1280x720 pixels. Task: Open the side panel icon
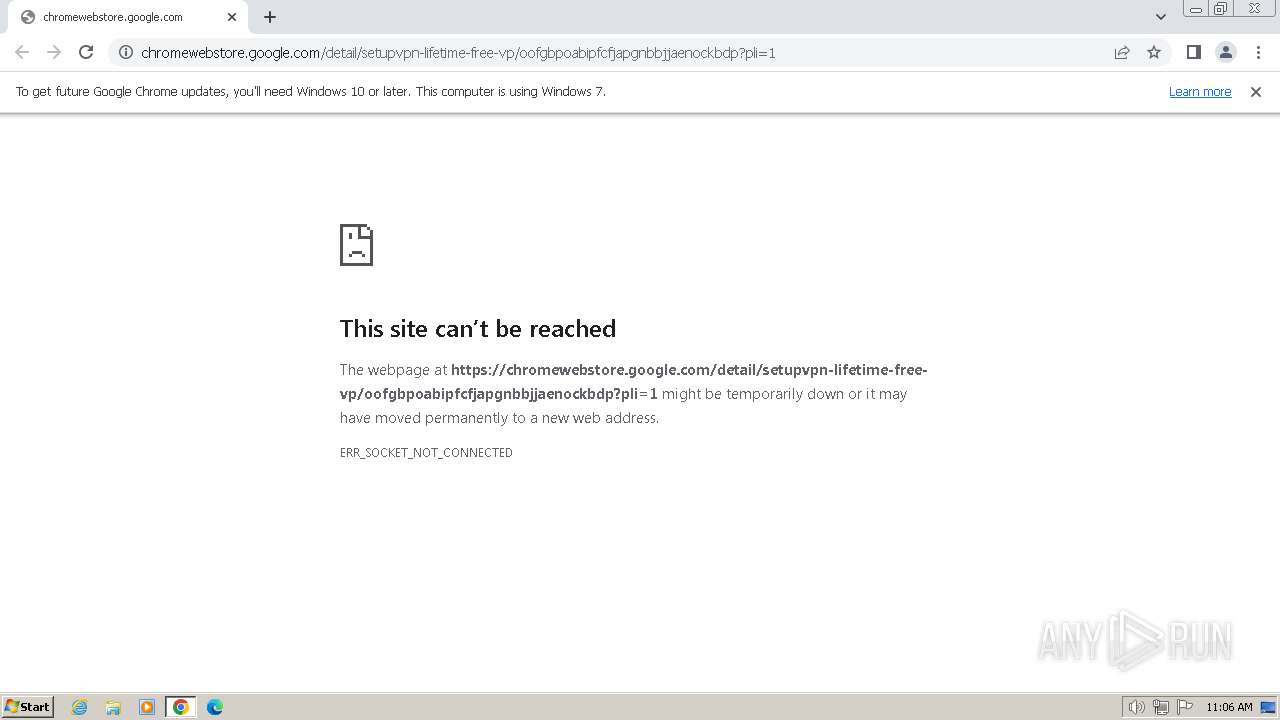coord(1193,52)
